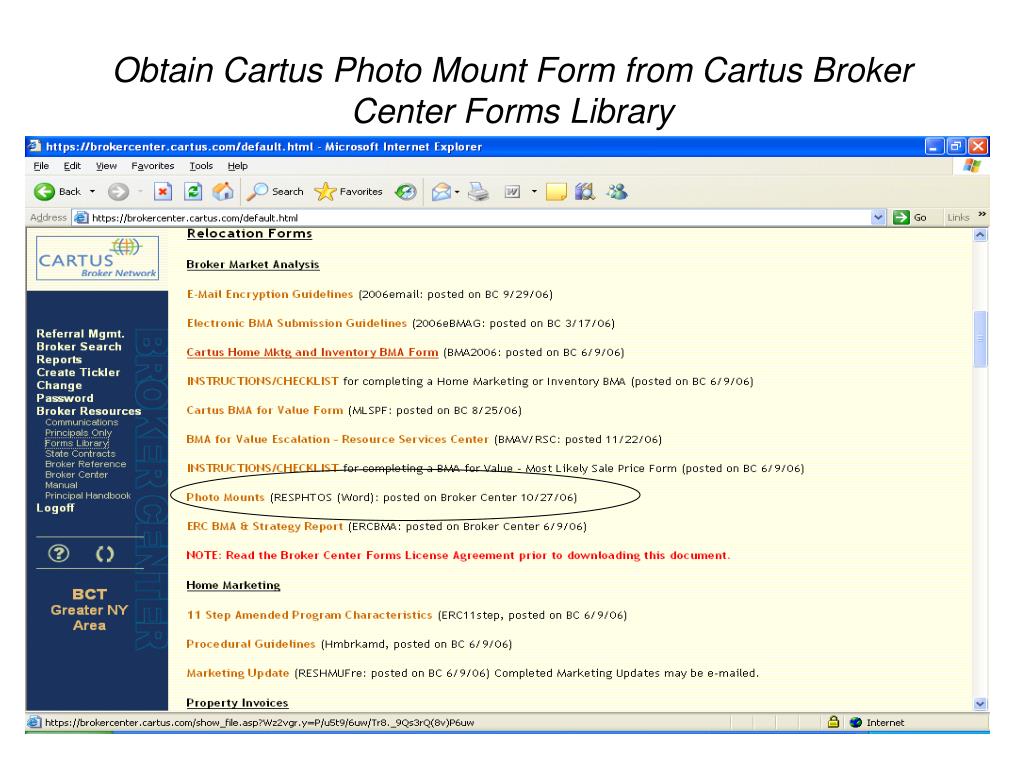The height and width of the screenshot is (768, 1024).
Task: Open Cartus BMA for Value Form link
Action: [264, 410]
